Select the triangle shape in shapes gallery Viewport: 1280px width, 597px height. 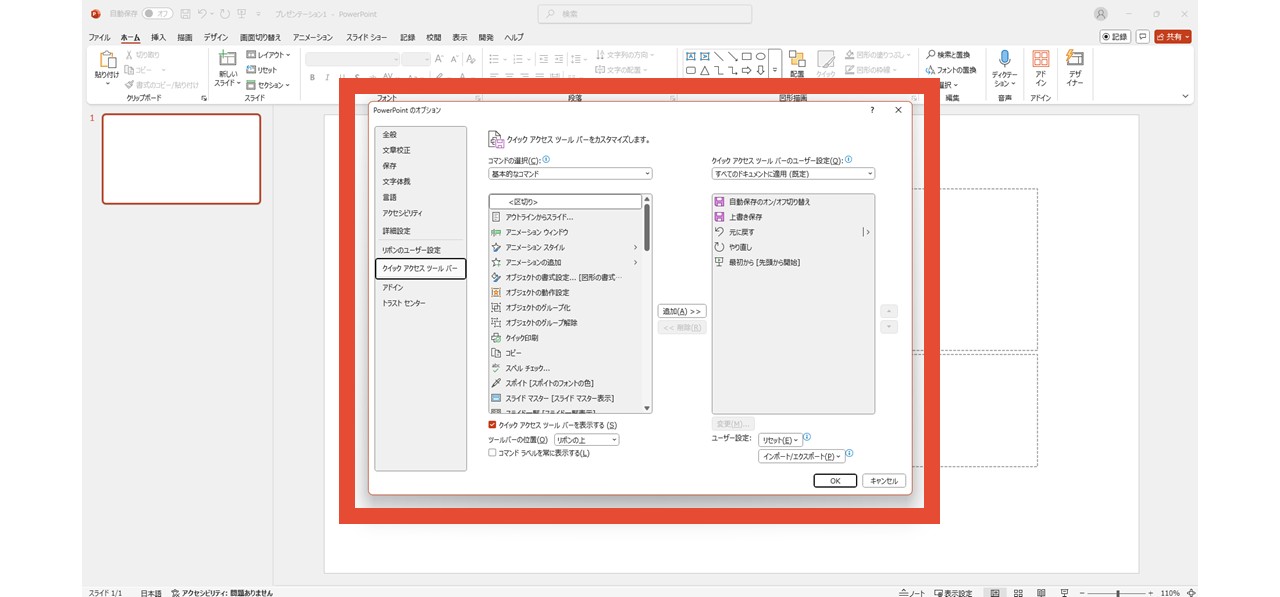704,71
